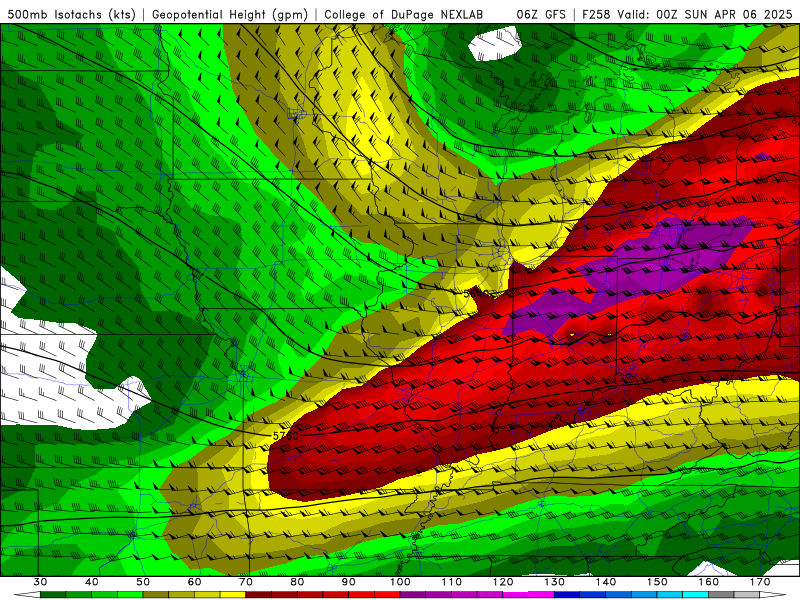Click the '06Z GFS' model run label
The image size is (800, 600).
pyautogui.click(x=541, y=15)
